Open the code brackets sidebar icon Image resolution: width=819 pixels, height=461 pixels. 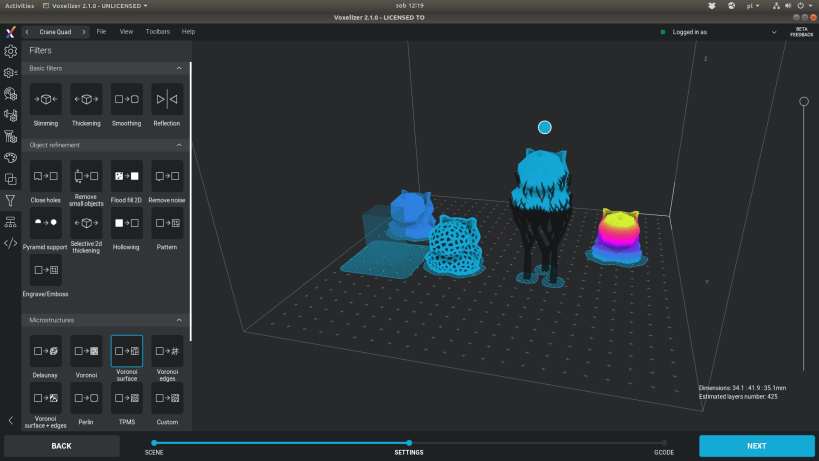tap(10, 243)
